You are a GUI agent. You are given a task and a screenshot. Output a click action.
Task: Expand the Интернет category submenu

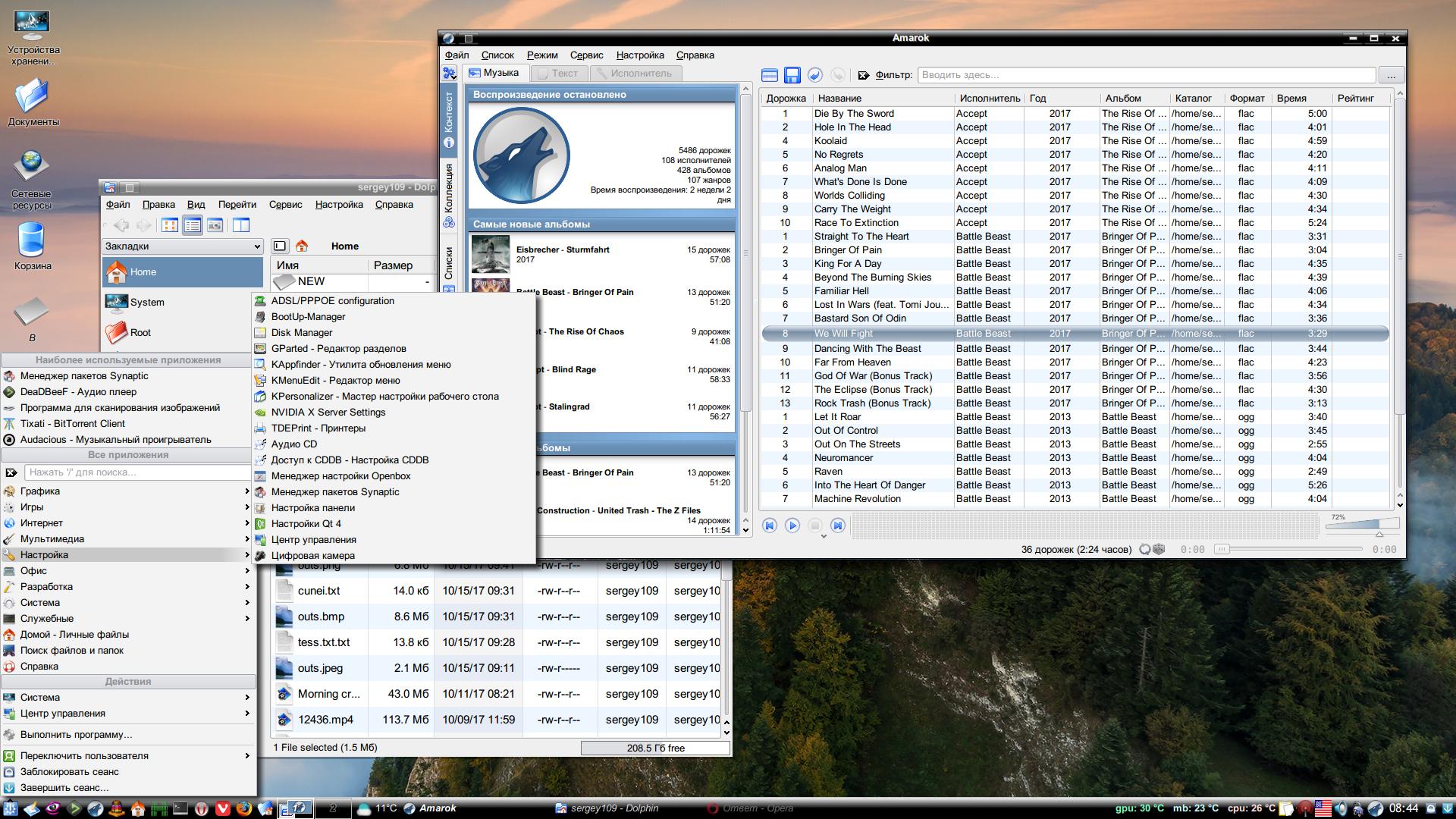tap(127, 522)
